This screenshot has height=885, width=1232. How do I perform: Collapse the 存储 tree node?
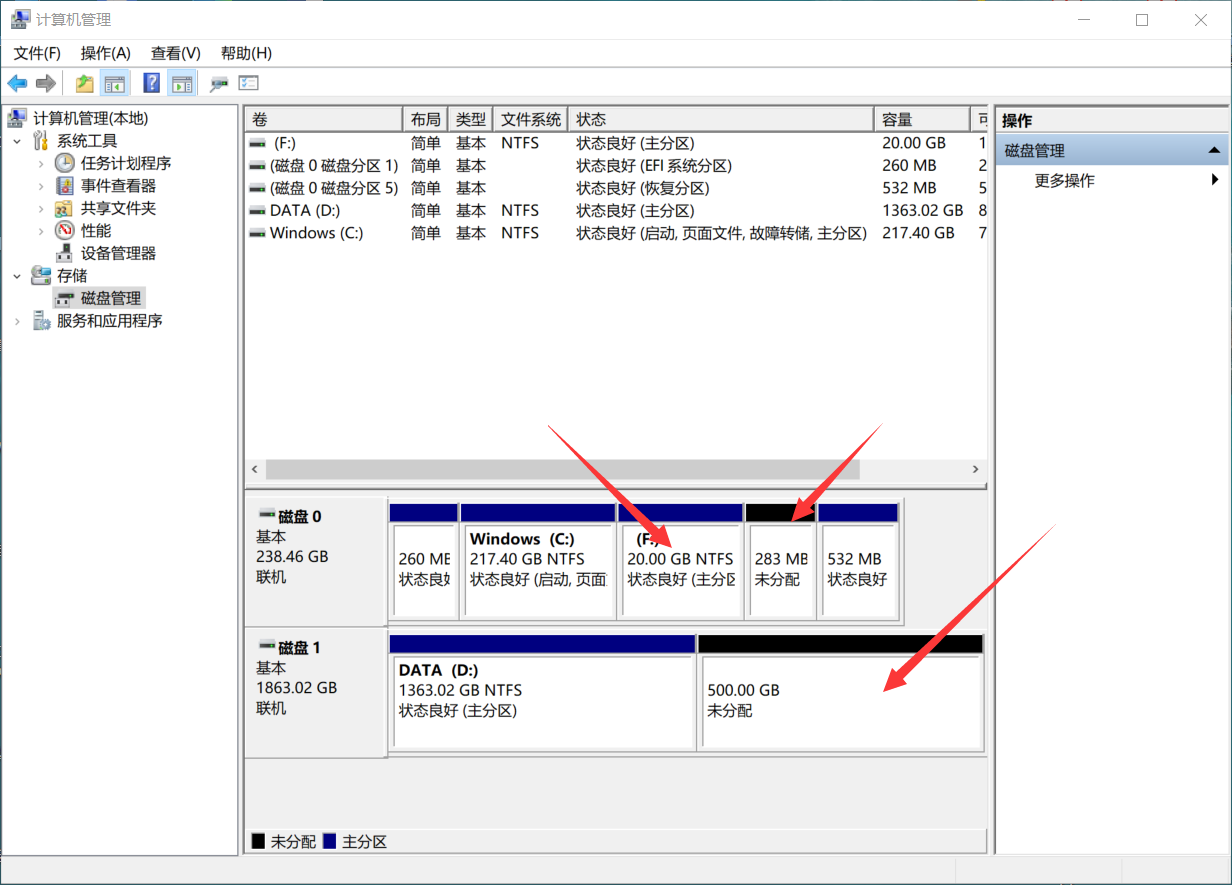point(17,276)
